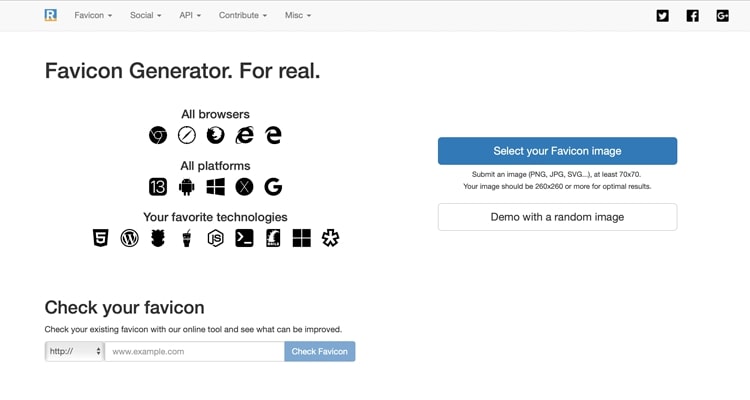The width and height of the screenshot is (750, 400).
Task: Click the command-line terminal icon
Action: (244, 238)
